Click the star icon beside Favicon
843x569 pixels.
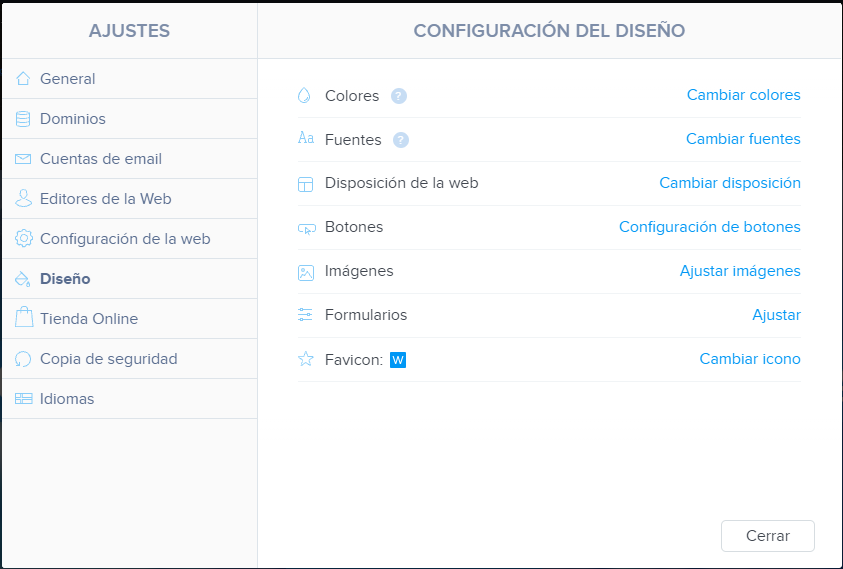coord(305,359)
